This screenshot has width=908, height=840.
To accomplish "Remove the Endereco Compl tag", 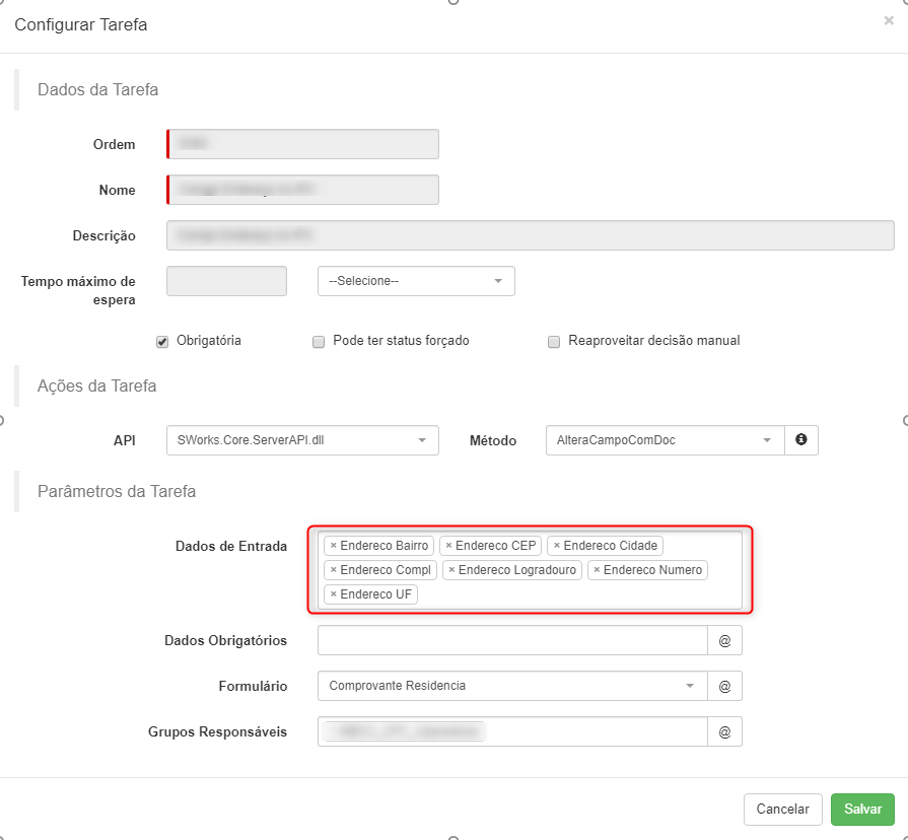I will point(334,570).
